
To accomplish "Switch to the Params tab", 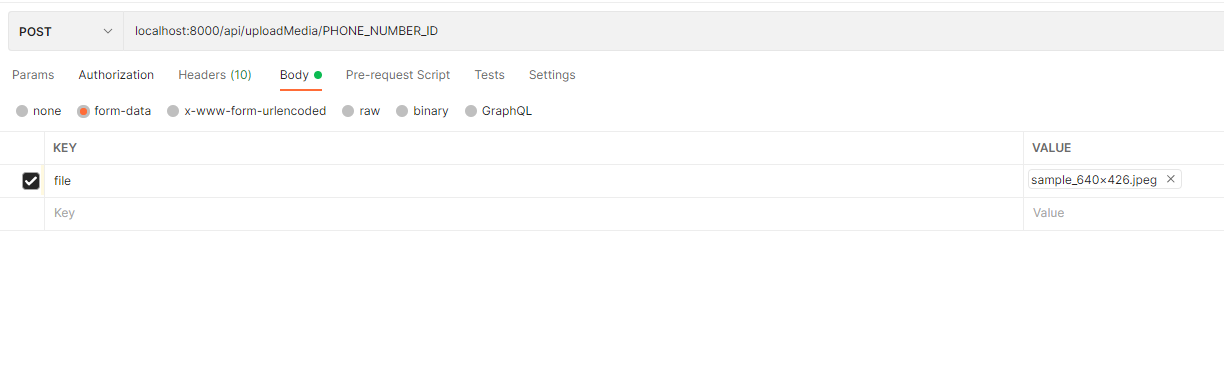I will 33,75.
